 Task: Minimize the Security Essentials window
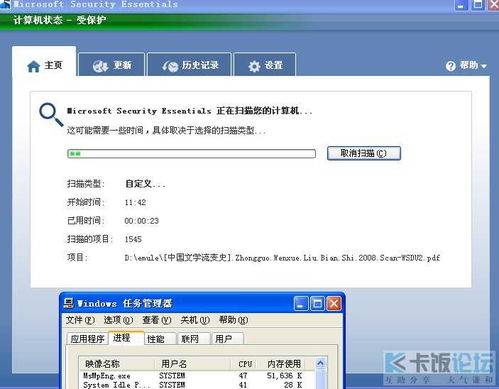(x=461, y=5)
